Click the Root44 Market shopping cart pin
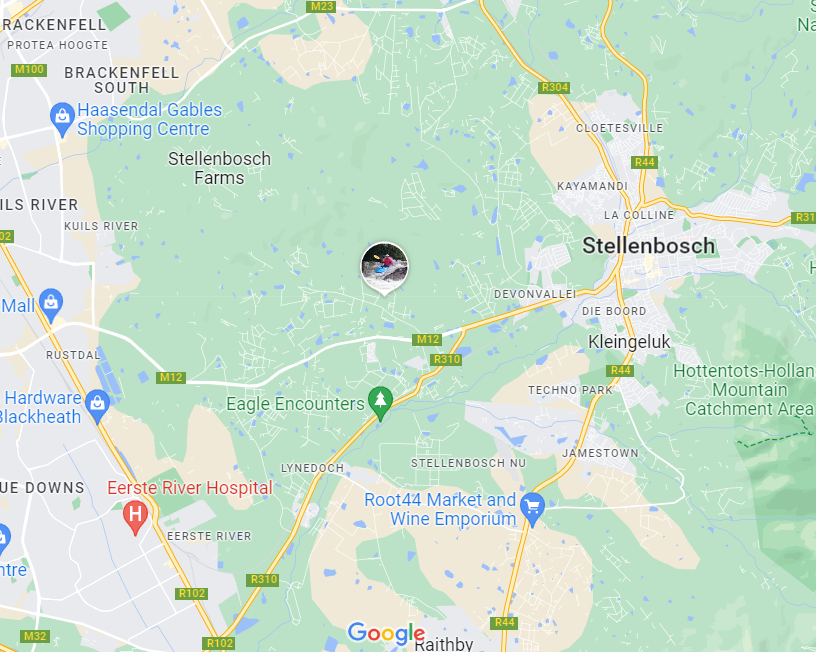Screen dimensions: 816x652 pos(532,508)
